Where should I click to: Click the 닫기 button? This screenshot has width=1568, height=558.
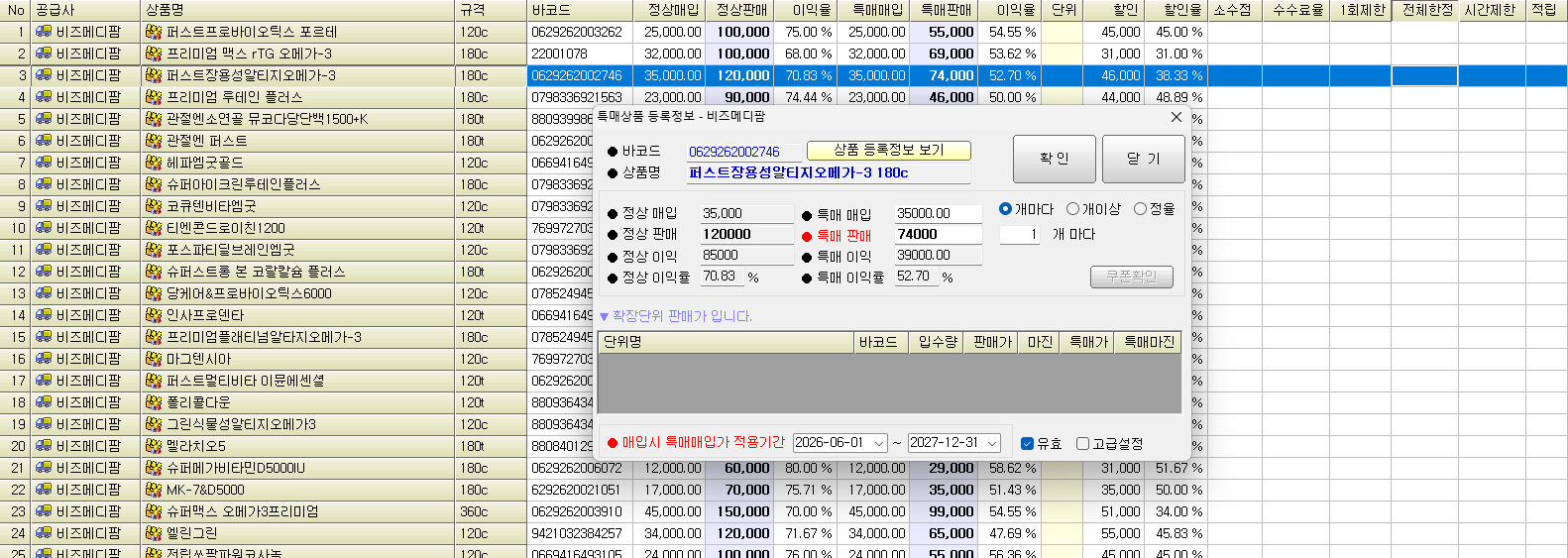coord(1143,160)
